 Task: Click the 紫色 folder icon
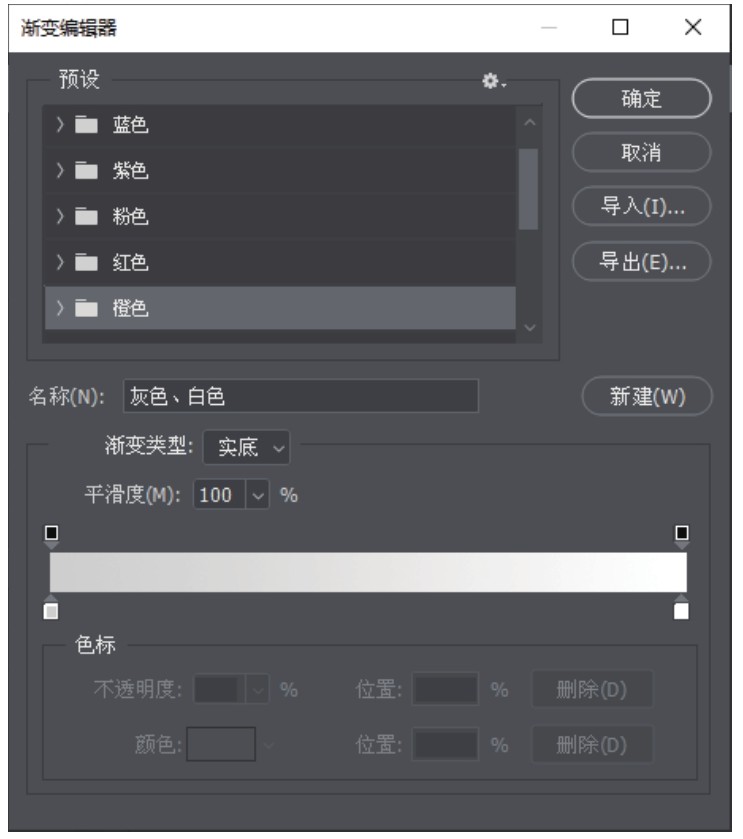pos(86,171)
